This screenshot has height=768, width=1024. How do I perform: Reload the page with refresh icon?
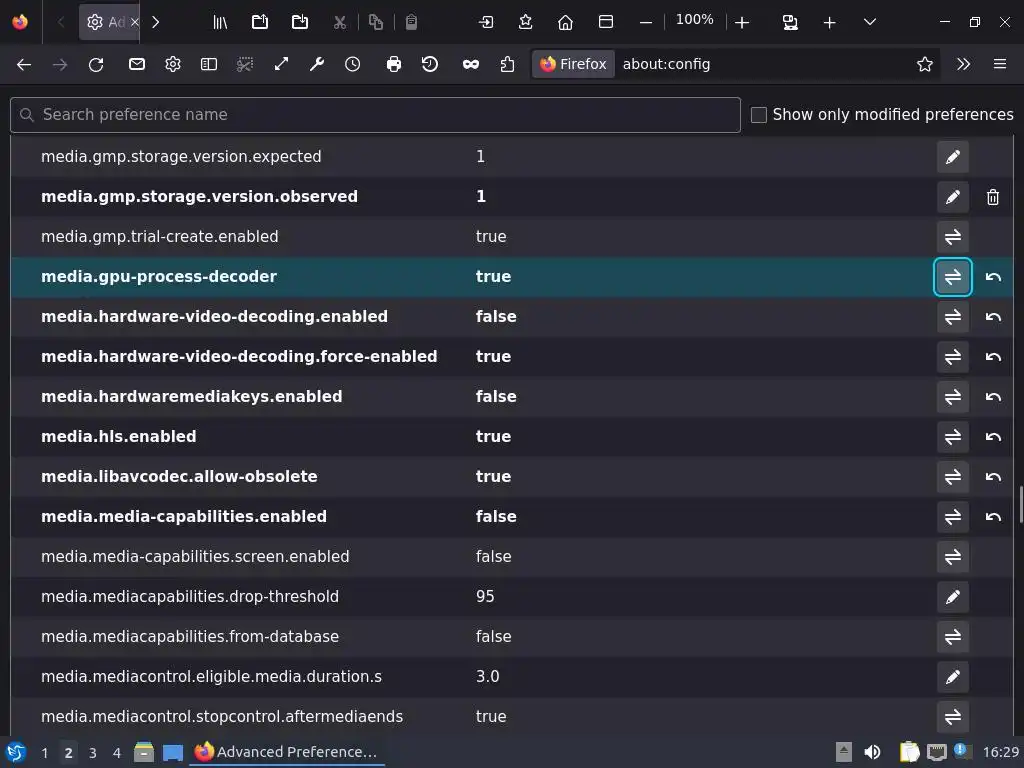(x=96, y=64)
